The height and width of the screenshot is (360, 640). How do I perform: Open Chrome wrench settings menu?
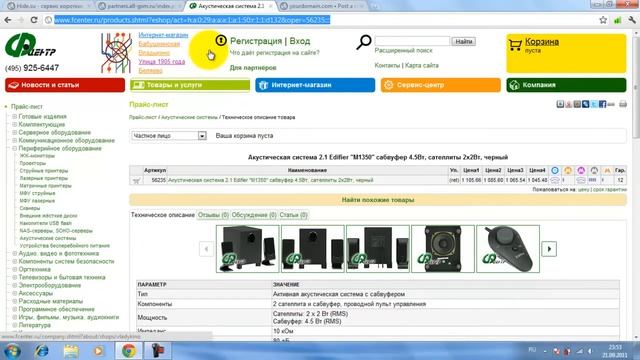click(632, 20)
